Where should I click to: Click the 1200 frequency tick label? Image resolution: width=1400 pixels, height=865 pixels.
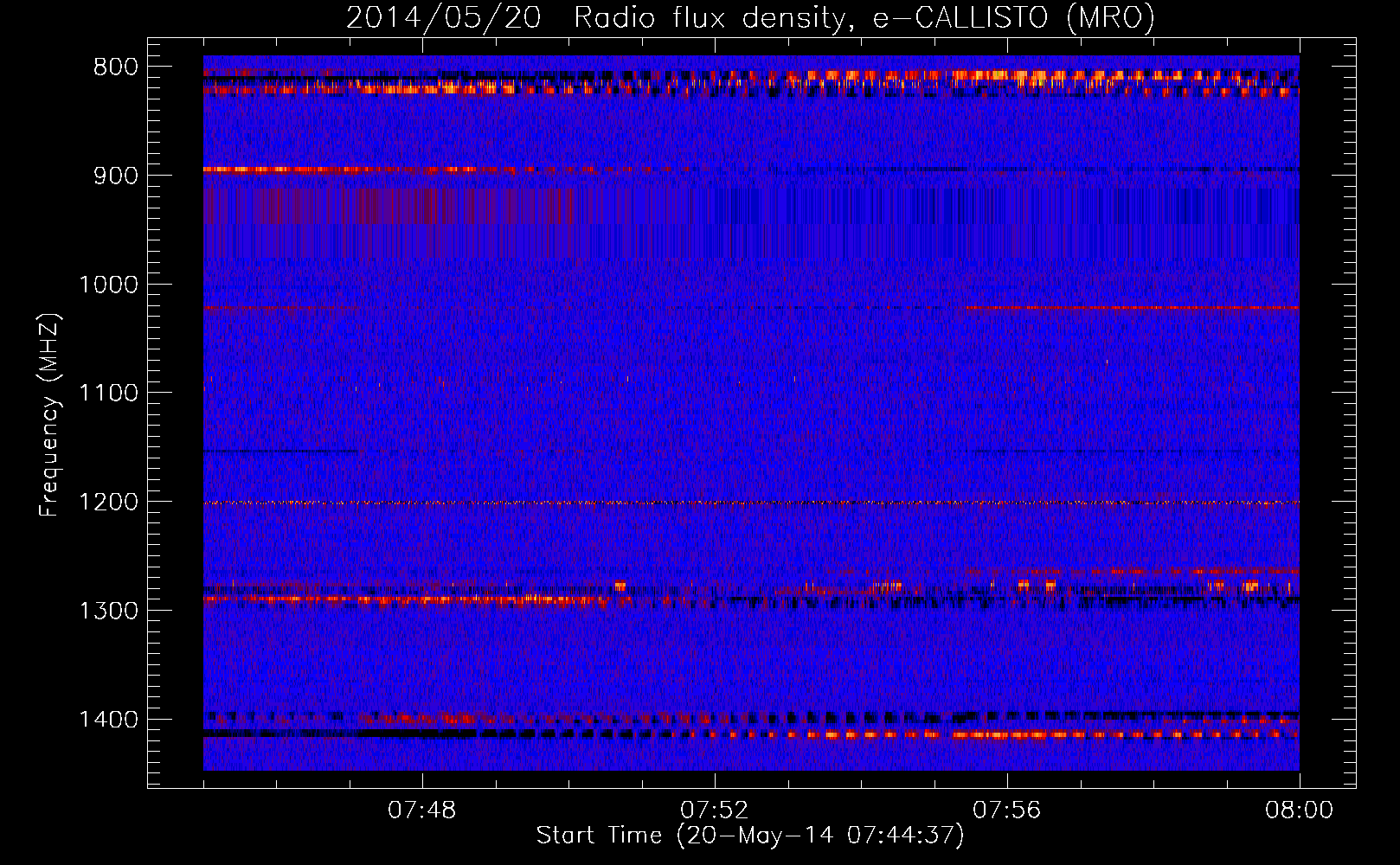coord(108,503)
